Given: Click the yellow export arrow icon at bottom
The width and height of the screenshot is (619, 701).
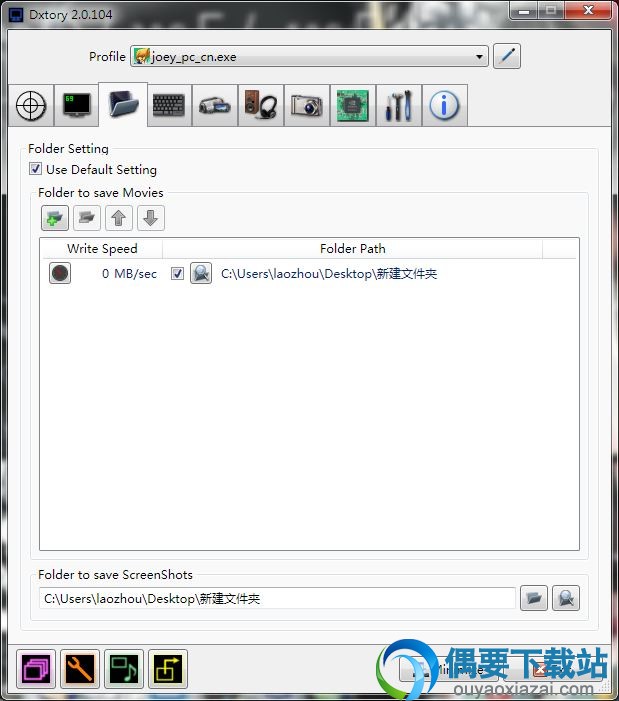Looking at the screenshot, I should [168, 669].
